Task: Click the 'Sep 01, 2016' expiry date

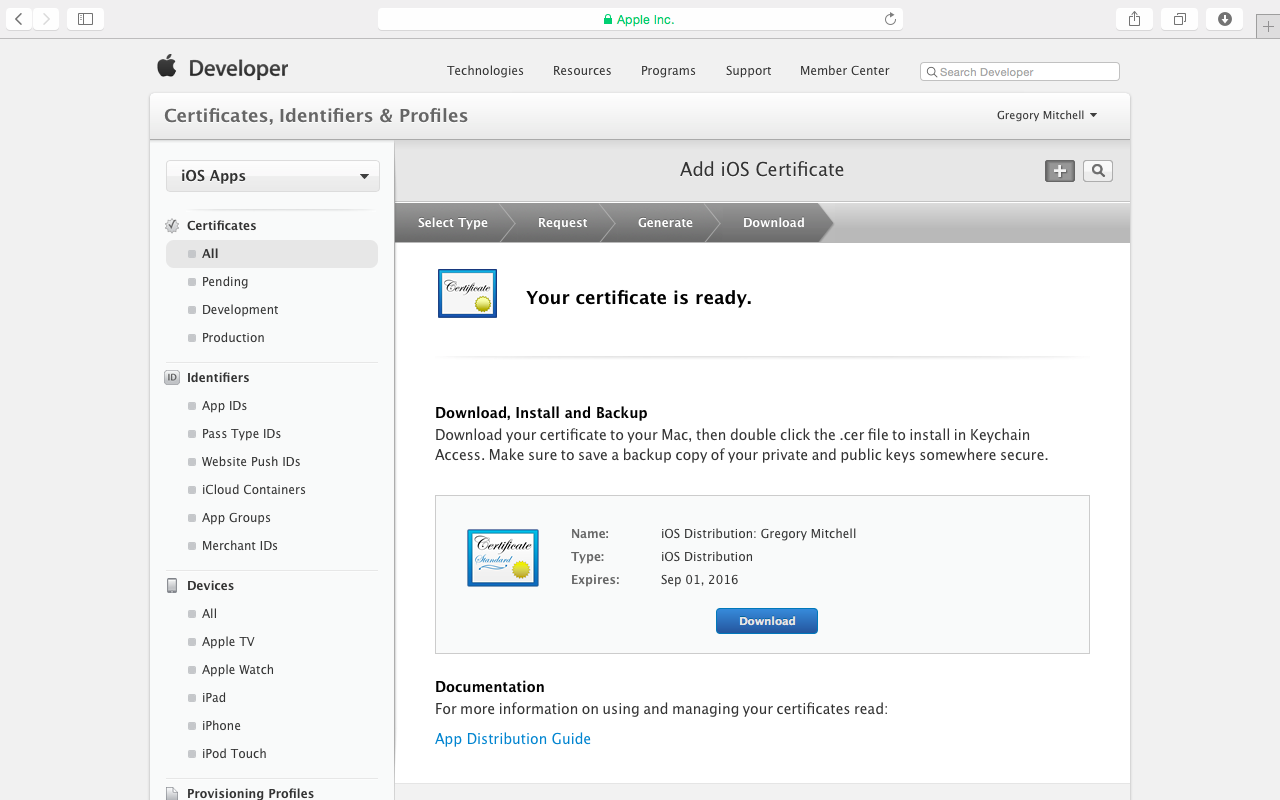Action: pos(700,580)
